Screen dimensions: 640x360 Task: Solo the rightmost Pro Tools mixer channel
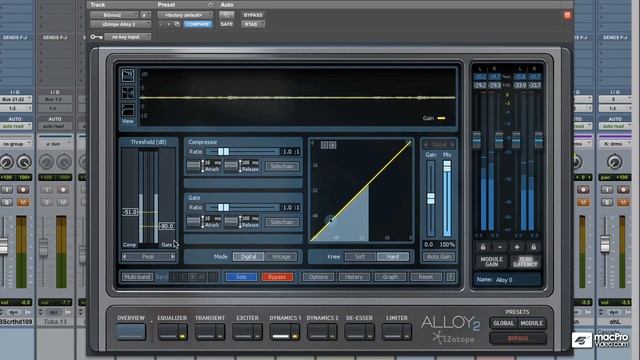(x=607, y=202)
